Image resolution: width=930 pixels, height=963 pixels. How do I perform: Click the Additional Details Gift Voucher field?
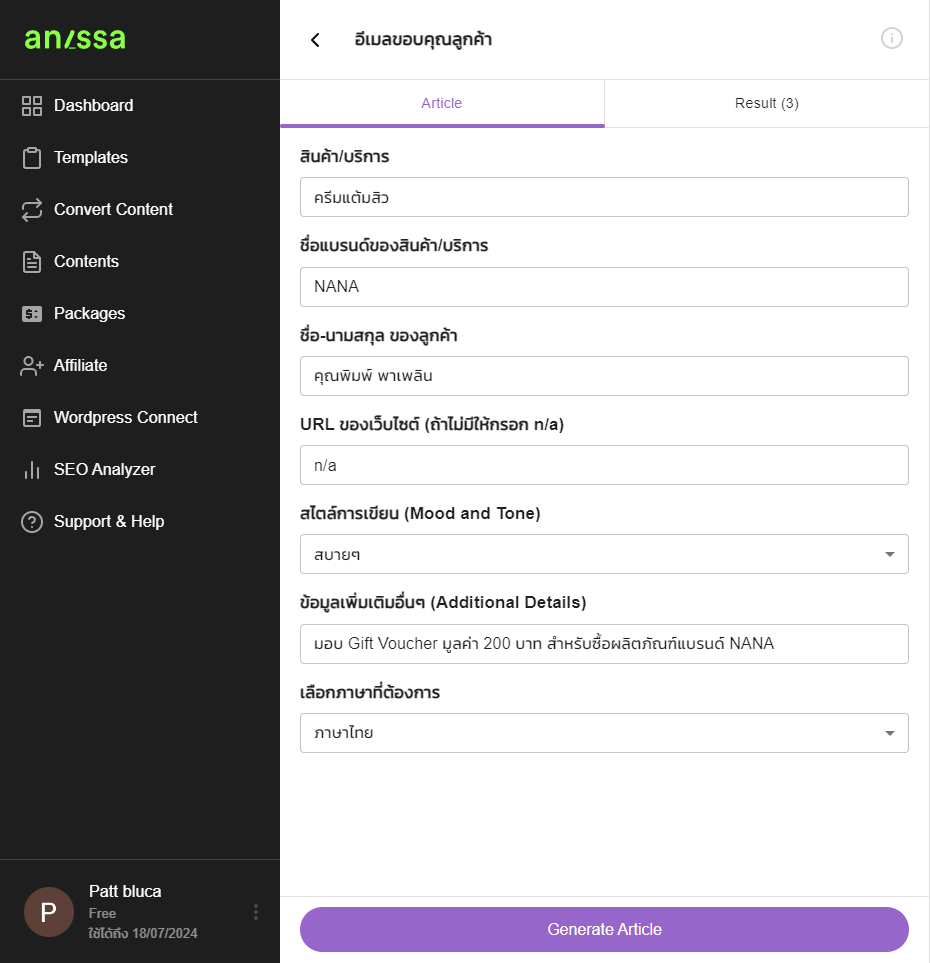(604, 644)
